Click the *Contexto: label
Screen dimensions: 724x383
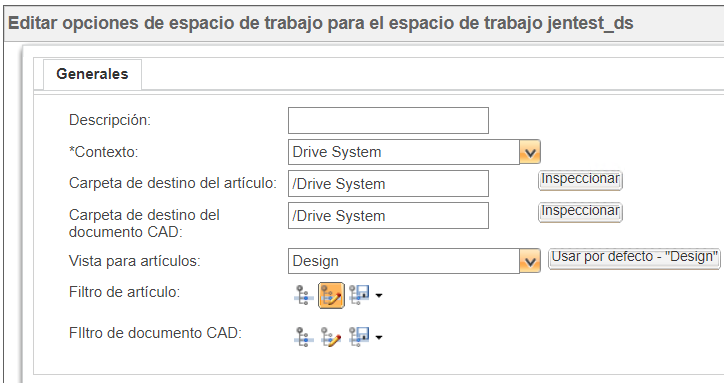pyautogui.click(x=103, y=152)
